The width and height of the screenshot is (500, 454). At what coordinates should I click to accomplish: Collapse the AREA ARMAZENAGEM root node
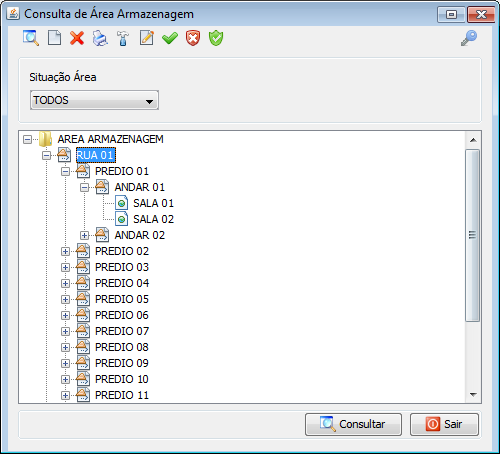point(27,139)
